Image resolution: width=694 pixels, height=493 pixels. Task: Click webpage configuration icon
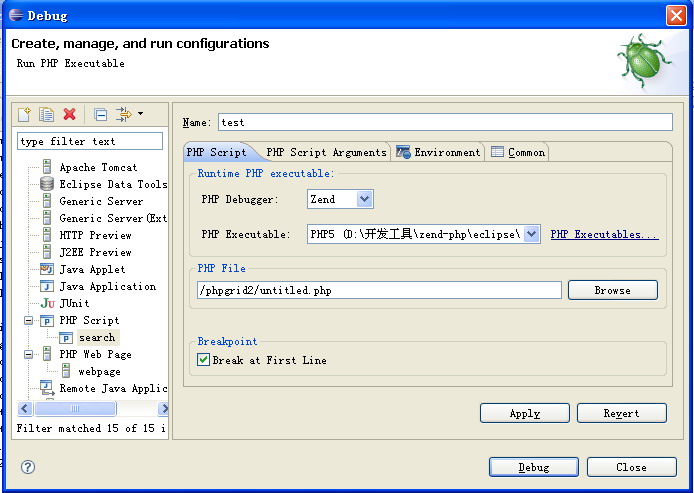pos(66,371)
